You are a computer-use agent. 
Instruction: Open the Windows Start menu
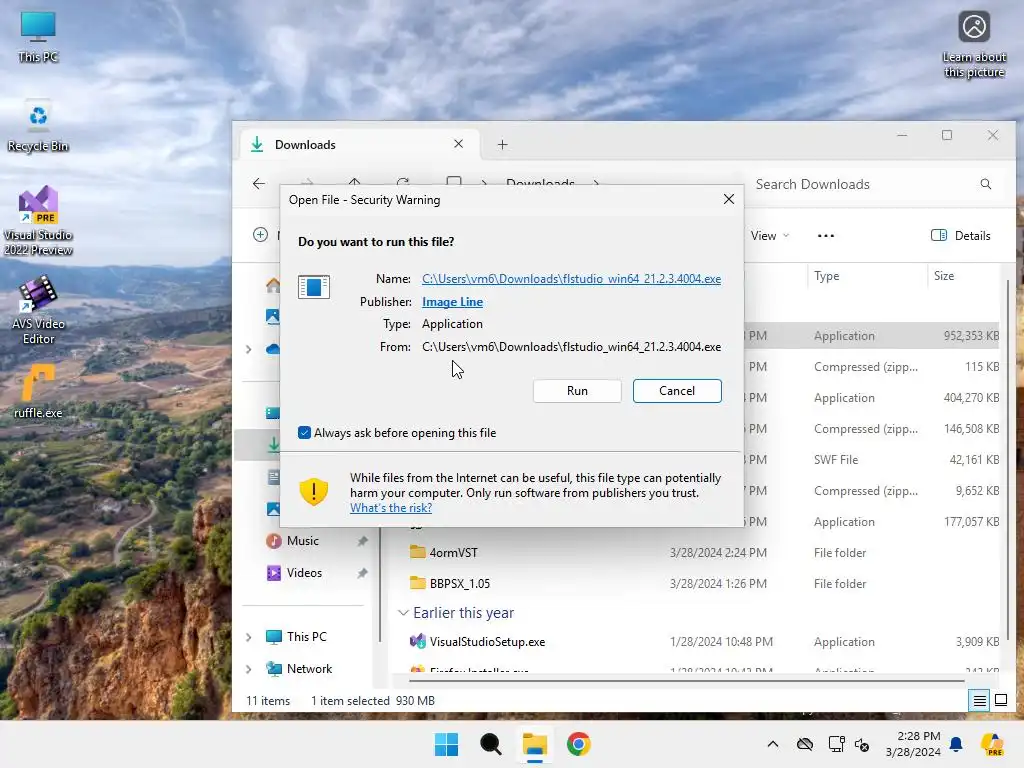[x=446, y=744]
